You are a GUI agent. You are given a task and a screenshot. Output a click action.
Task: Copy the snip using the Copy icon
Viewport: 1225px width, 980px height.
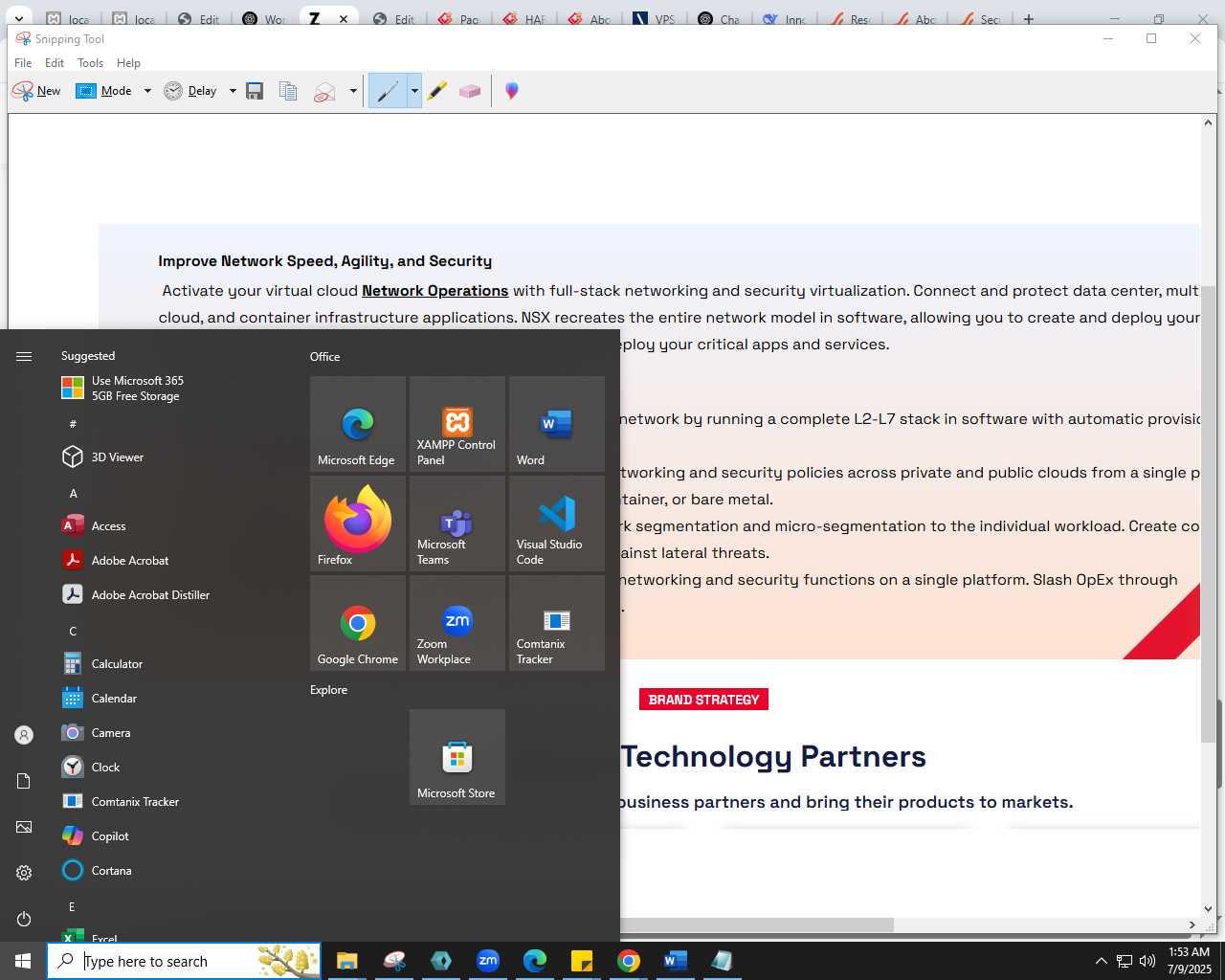pyautogui.click(x=288, y=91)
